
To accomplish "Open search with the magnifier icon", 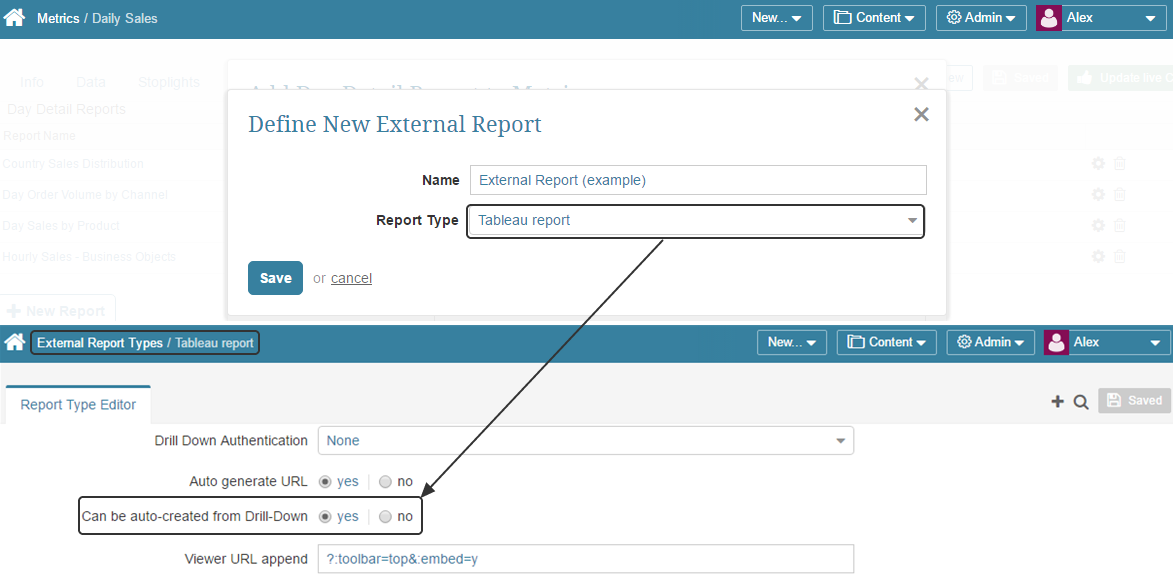I will [x=1081, y=400].
